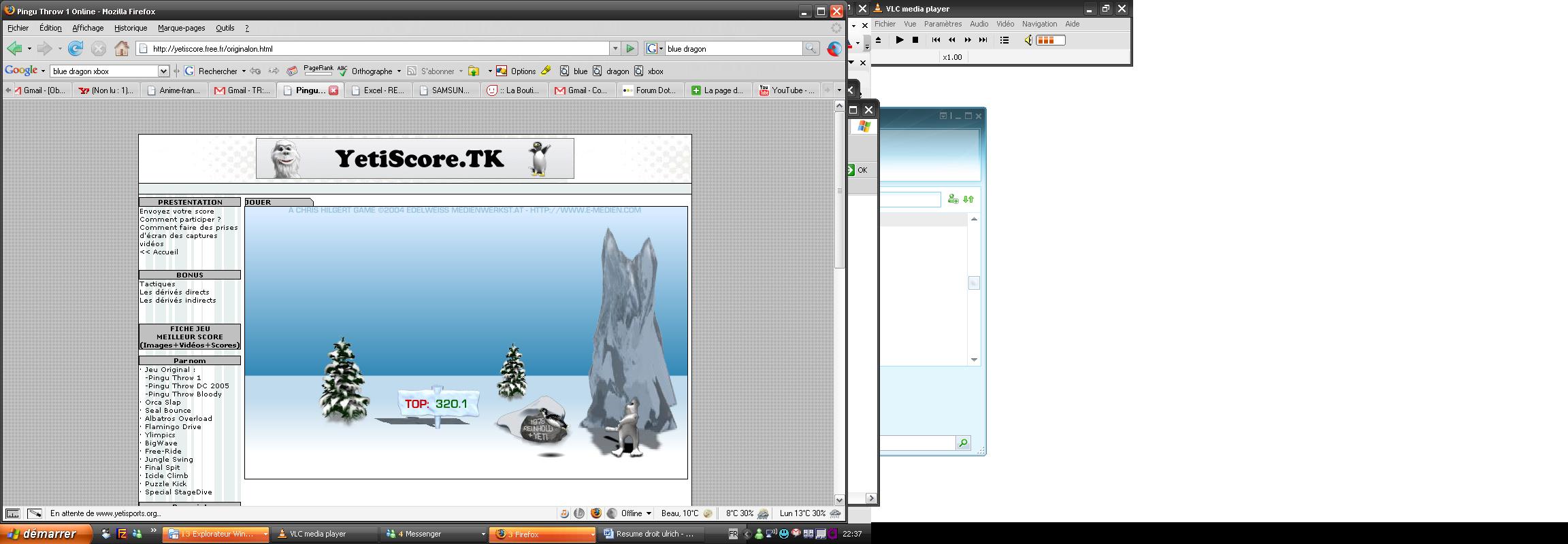Switch to the Forum Dot tab
The height and width of the screenshot is (544, 1568).
649,90
